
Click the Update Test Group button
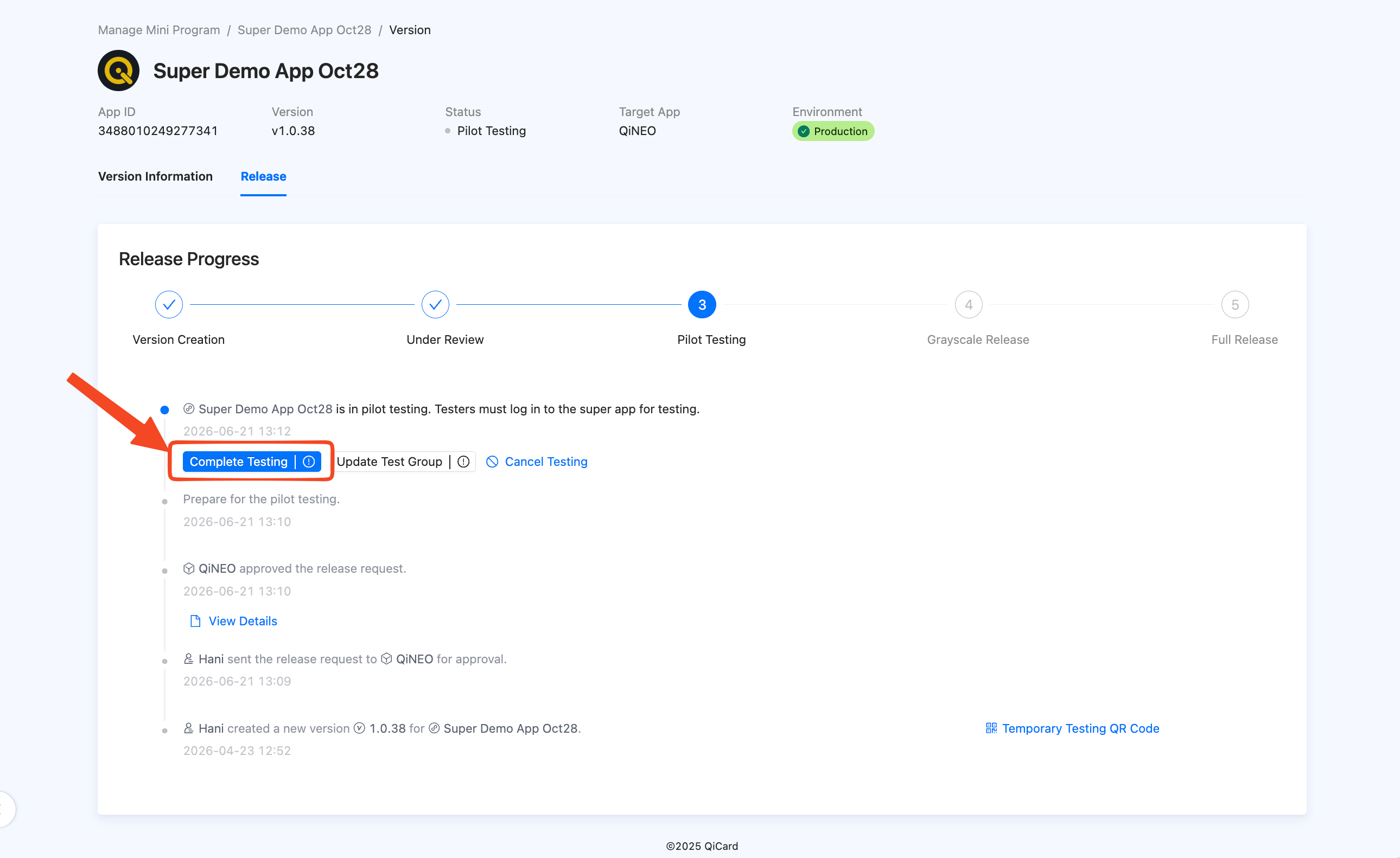click(389, 462)
